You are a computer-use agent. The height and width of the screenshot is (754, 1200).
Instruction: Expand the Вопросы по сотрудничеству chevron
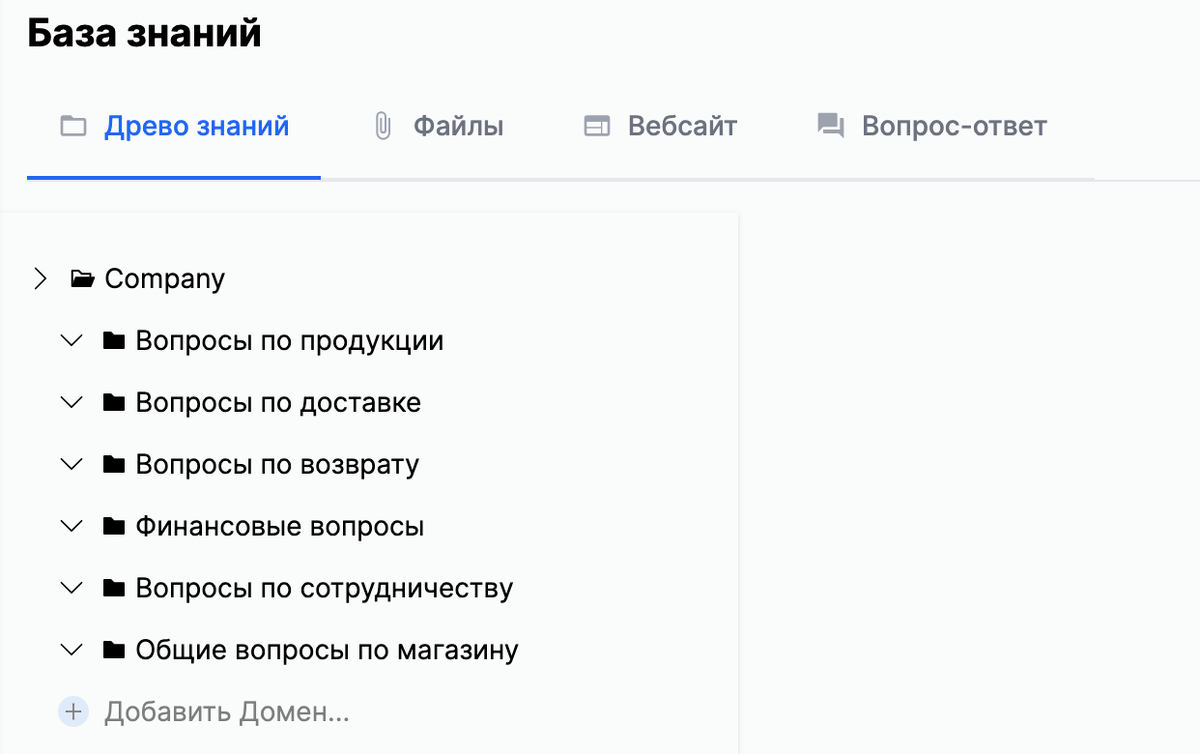click(71, 589)
